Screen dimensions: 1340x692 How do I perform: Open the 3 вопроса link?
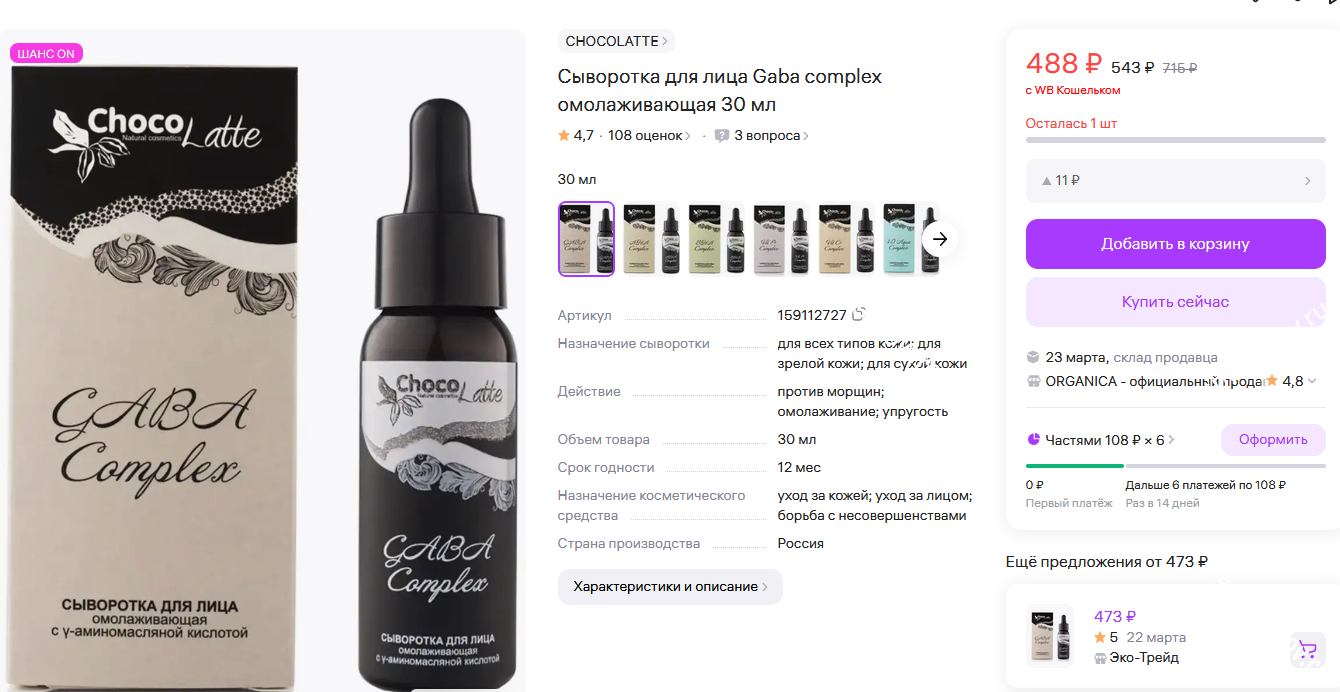click(x=771, y=136)
